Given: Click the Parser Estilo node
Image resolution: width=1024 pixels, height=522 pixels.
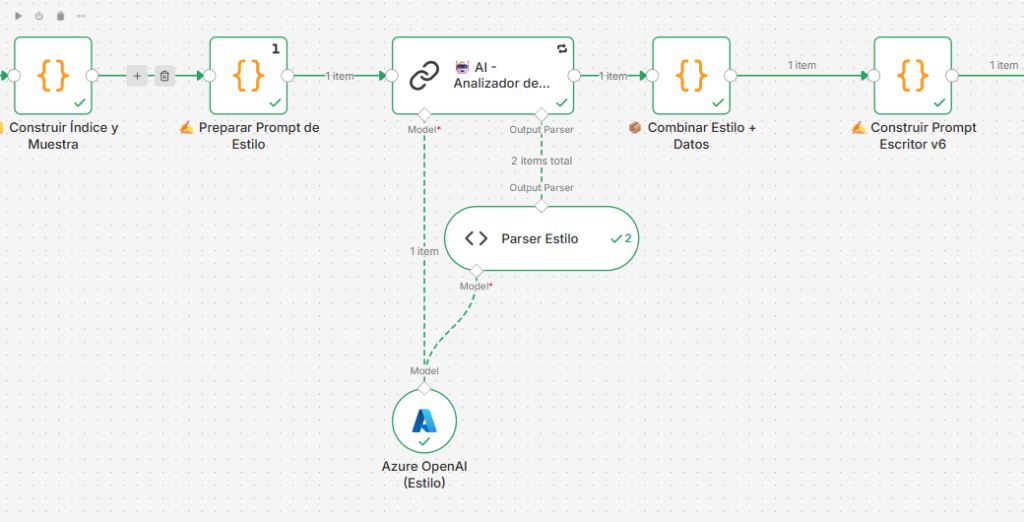Looking at the screenshot, I should (x=539, y=239).
